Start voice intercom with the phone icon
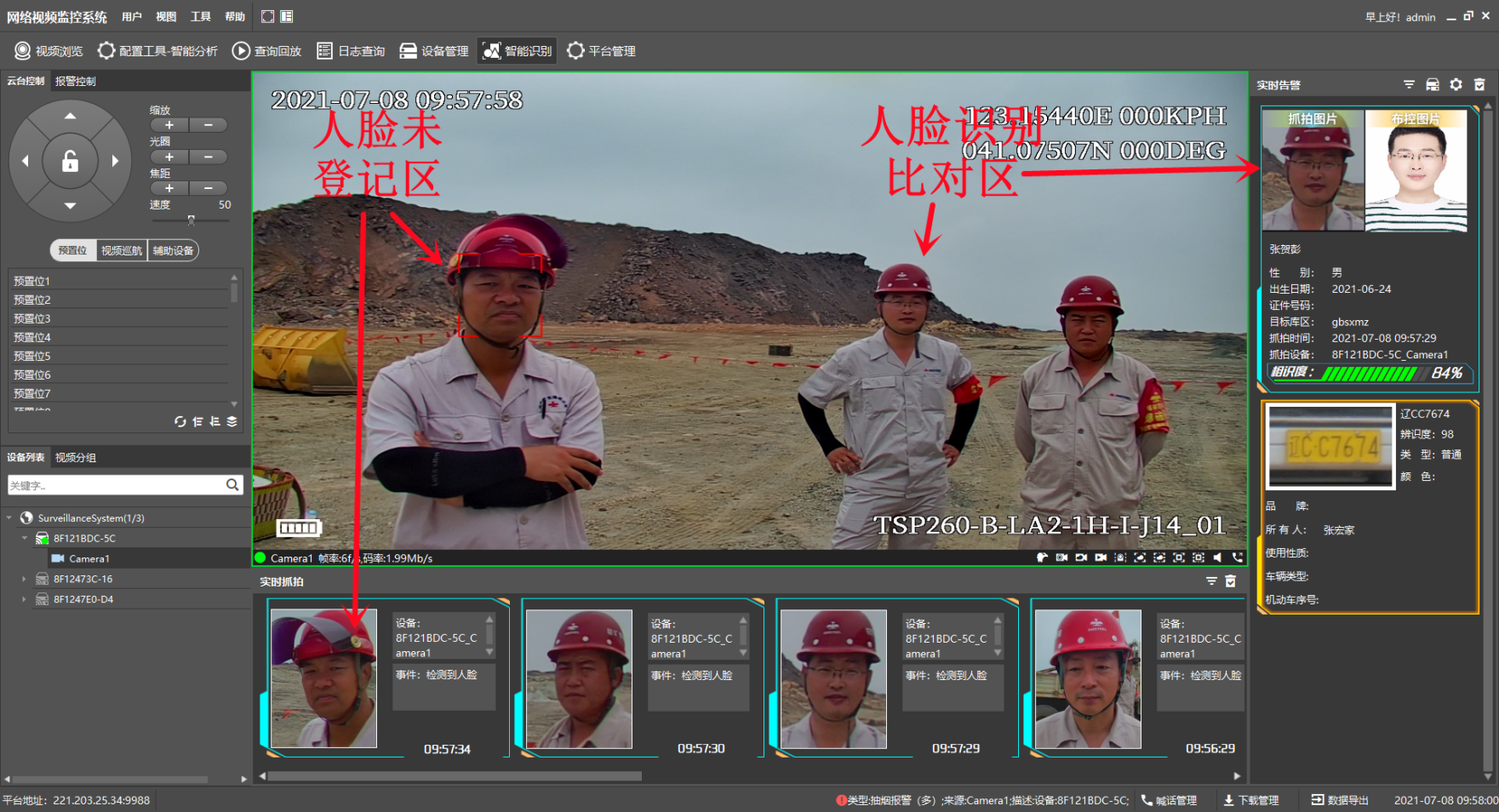Viewport: 1499px width, 812px height. click(x=1237, y=558)
